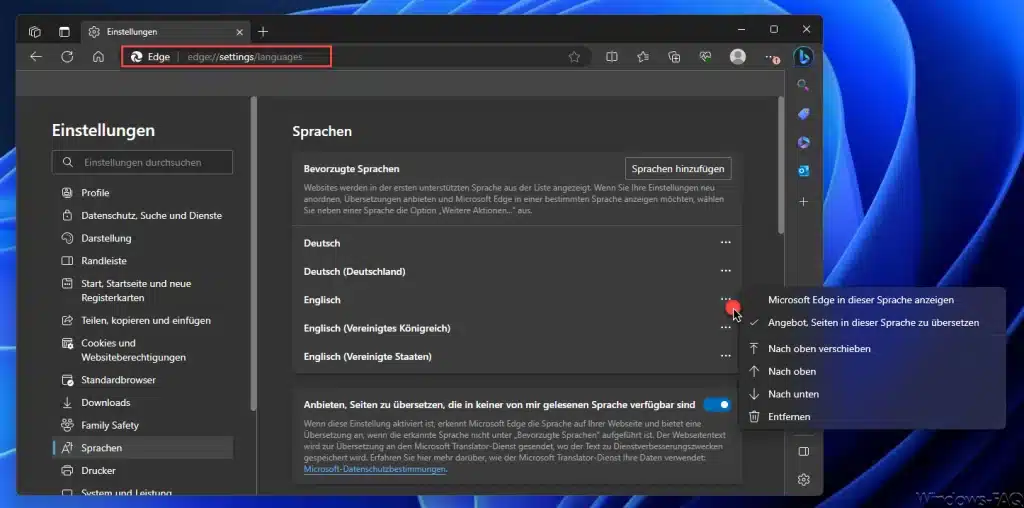The image size is (1024, 508).
Task: Select the Einstellungen browser tab
Action: (x=165, y=31)
